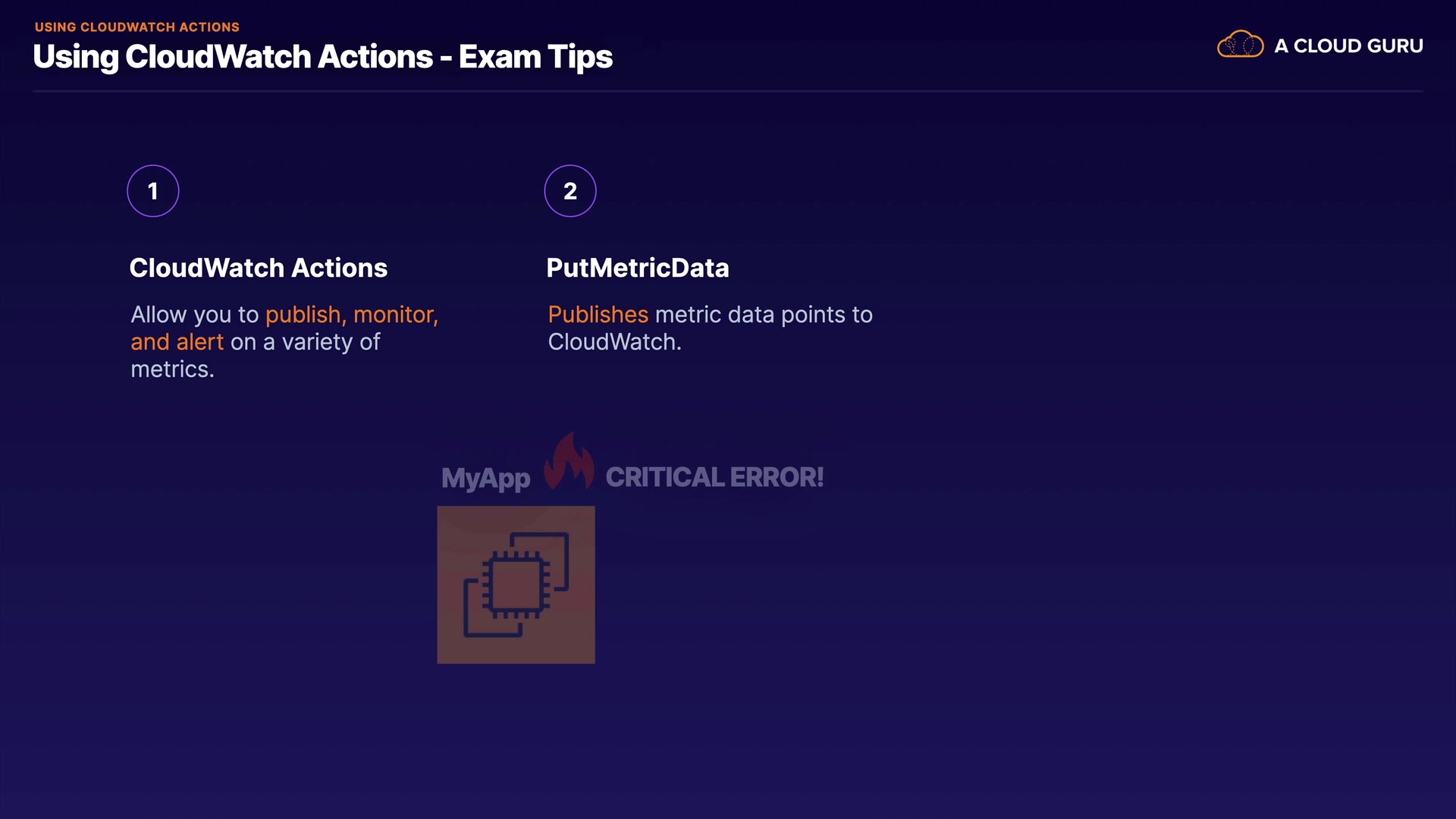The height and width of the screenshot is (819, 1456).
Task: Click the "A CLOUD GURU" brand text
Action: click(1348, 46)
